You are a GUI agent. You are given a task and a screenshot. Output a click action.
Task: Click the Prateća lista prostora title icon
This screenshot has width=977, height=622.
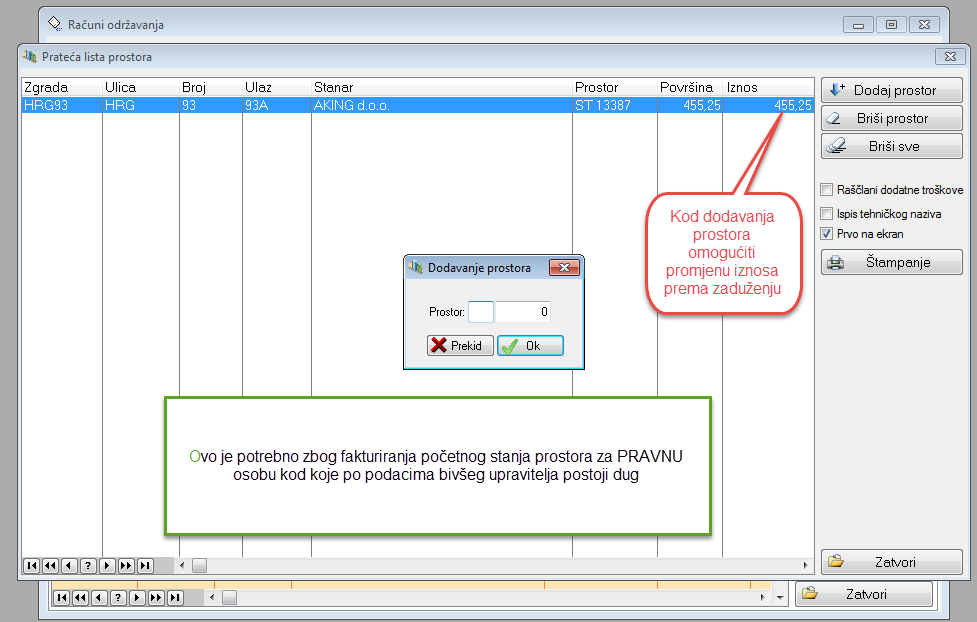tap(30, 57)
